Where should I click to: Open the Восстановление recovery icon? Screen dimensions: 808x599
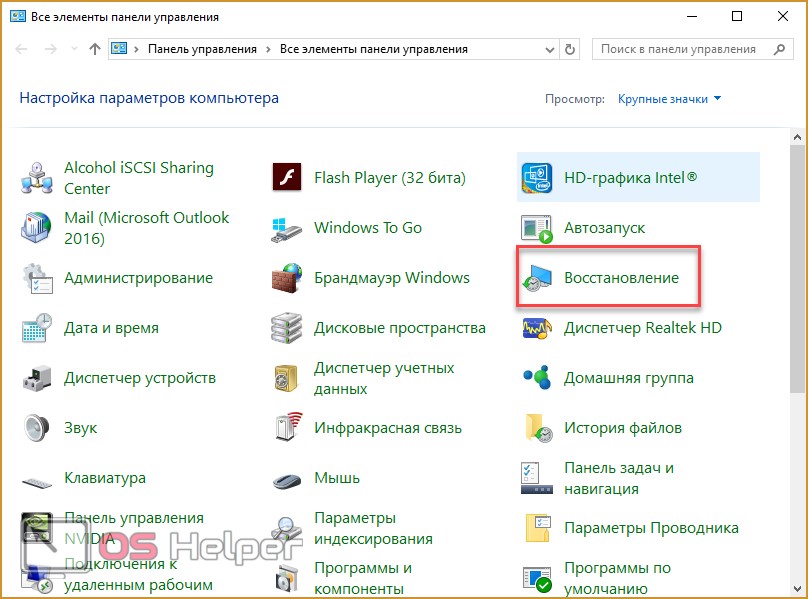click(x=537, y=278)
